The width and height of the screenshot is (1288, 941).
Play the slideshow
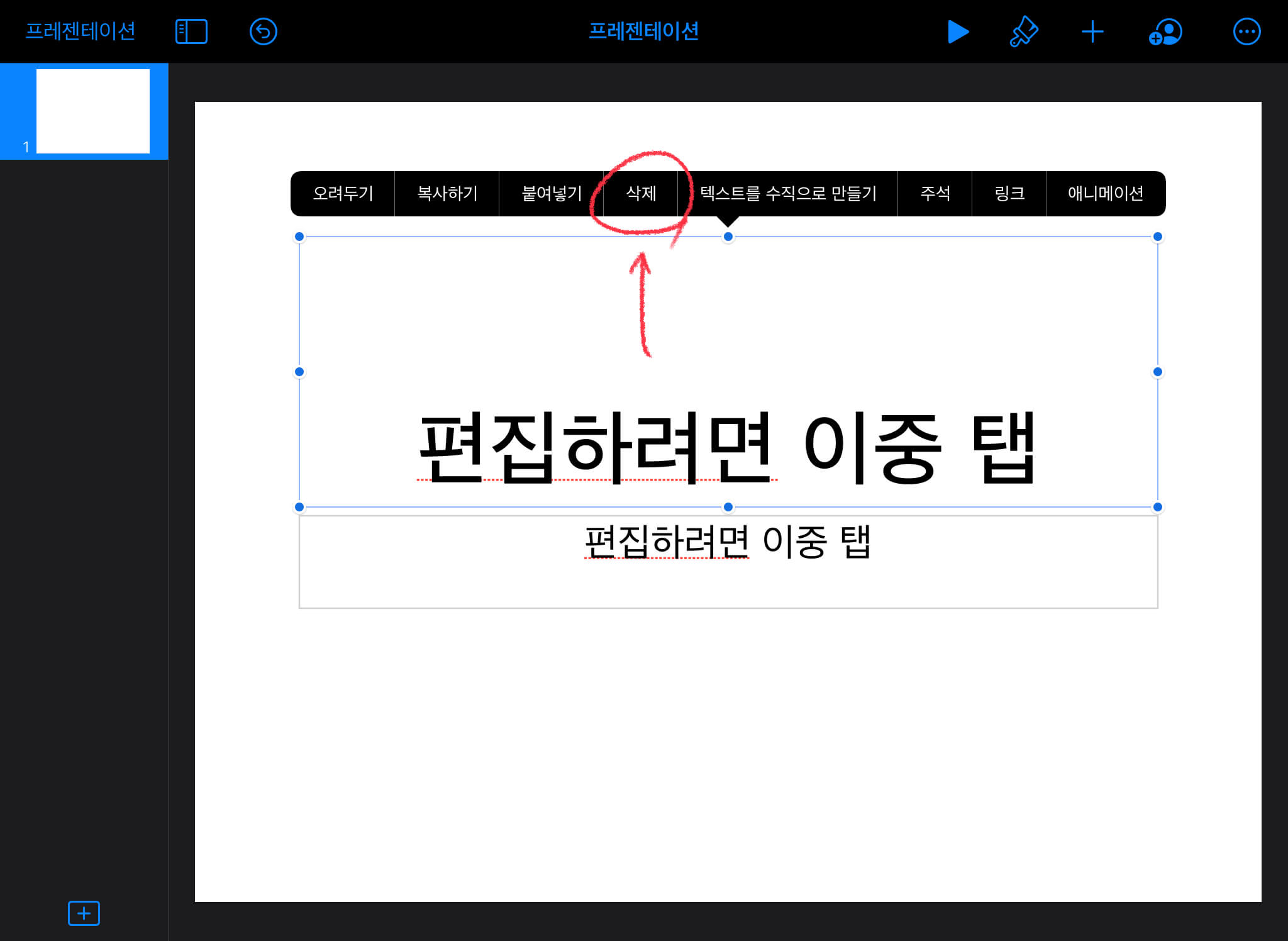pos(957,31)
